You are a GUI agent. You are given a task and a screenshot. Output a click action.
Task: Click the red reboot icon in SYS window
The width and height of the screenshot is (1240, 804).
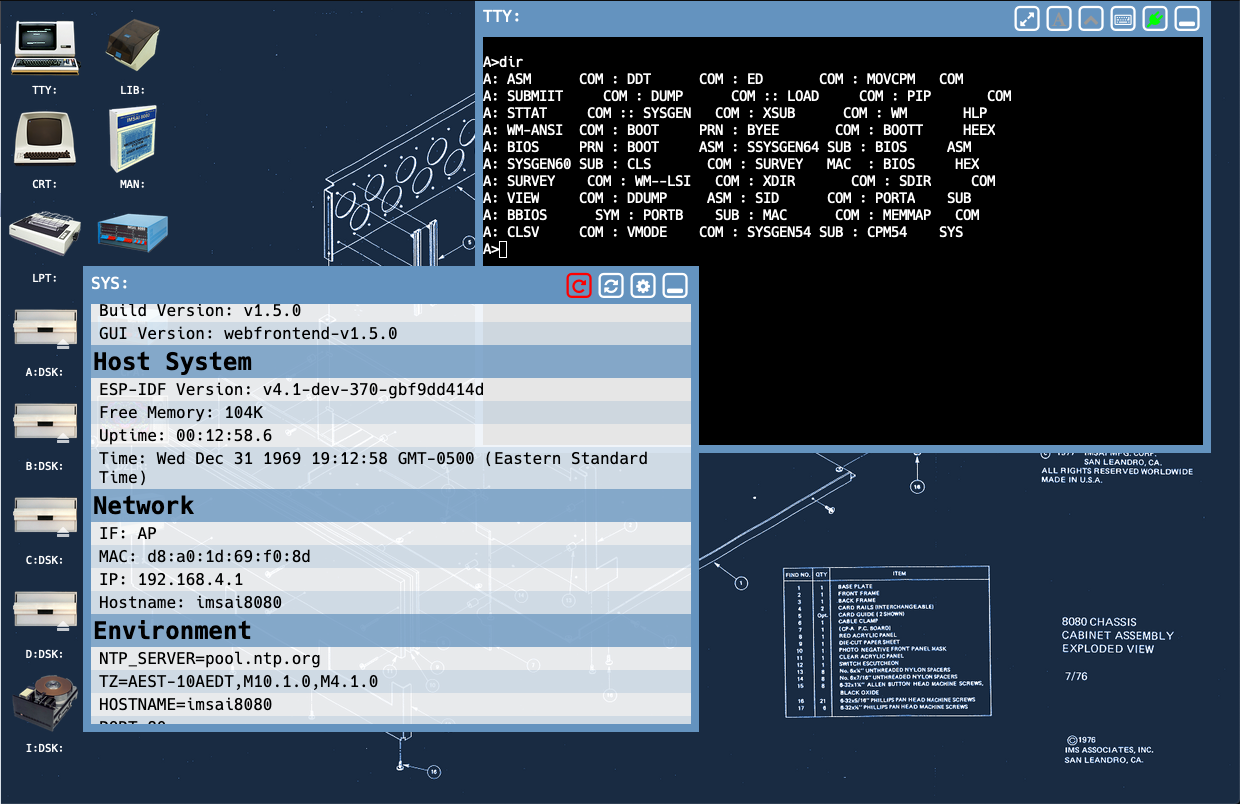[x=579, y=286]
